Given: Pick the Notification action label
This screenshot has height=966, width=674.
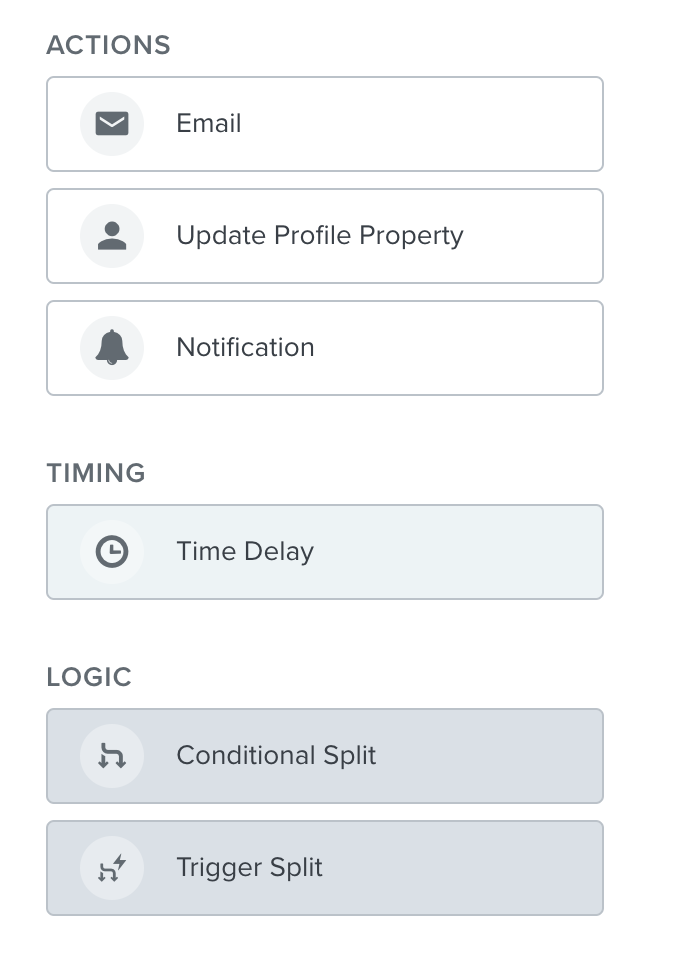Looking at the screenshot, I should 245,347.
